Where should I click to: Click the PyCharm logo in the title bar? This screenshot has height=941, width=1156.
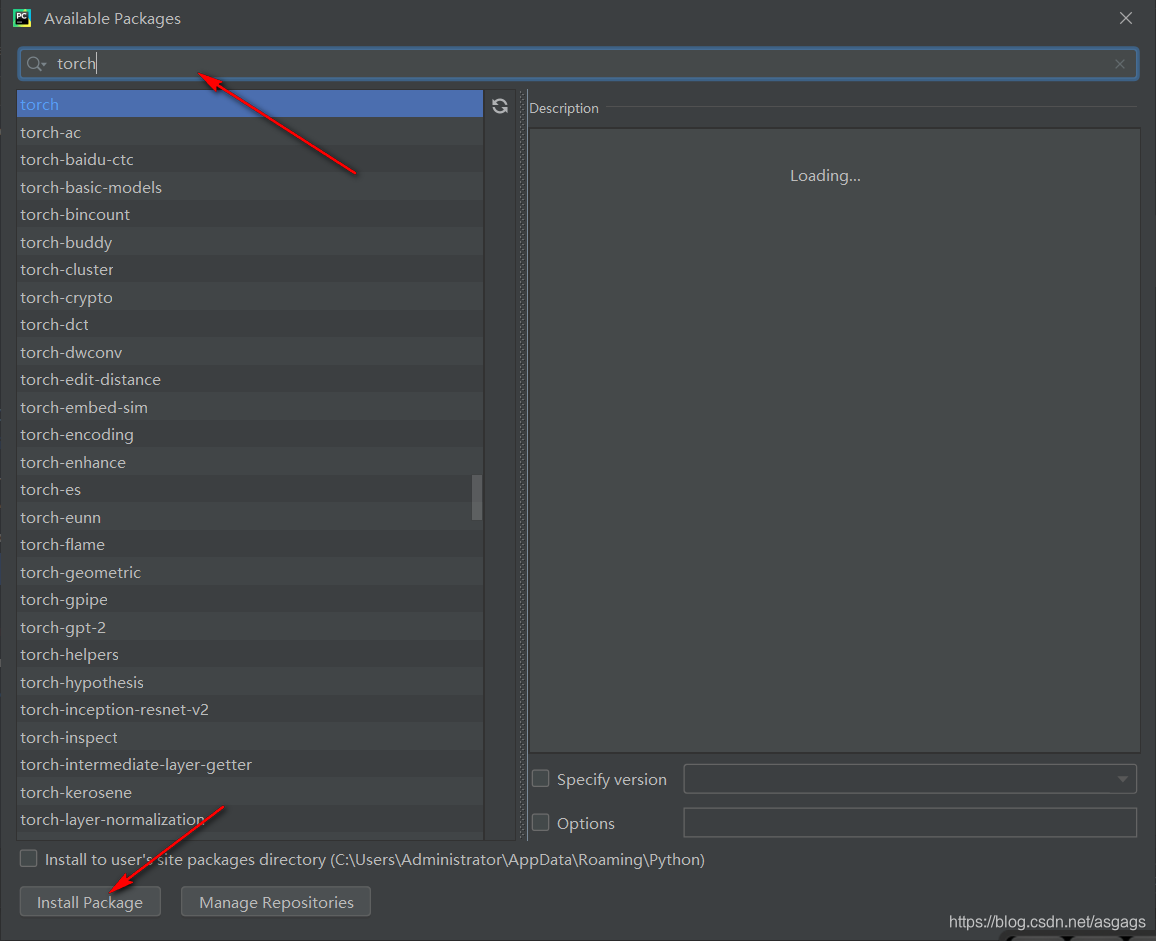pos(22,18)
